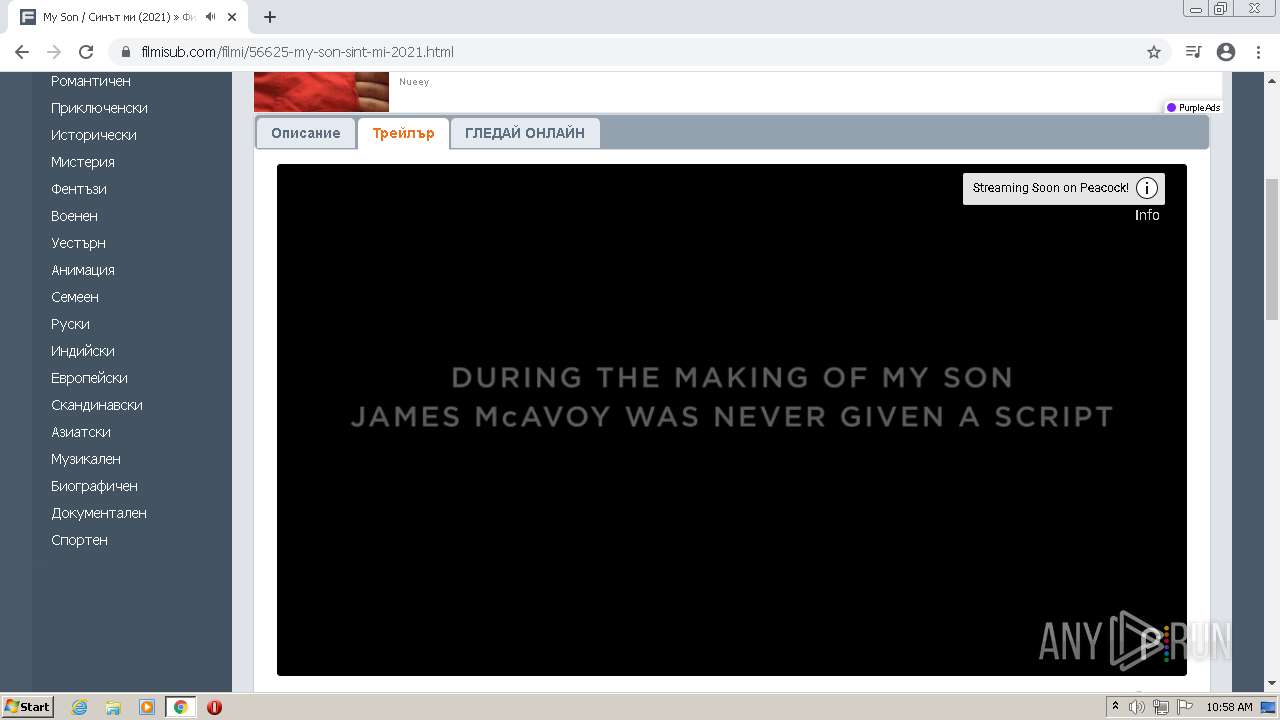Click the network tray icon

[x=1161, y=707]
